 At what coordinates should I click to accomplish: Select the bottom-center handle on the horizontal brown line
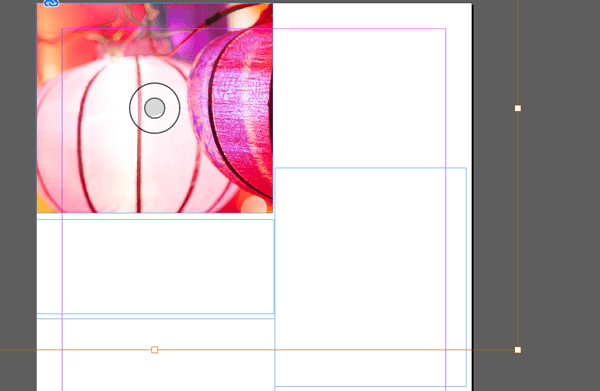pyautogui.click(x=155, y=350)
